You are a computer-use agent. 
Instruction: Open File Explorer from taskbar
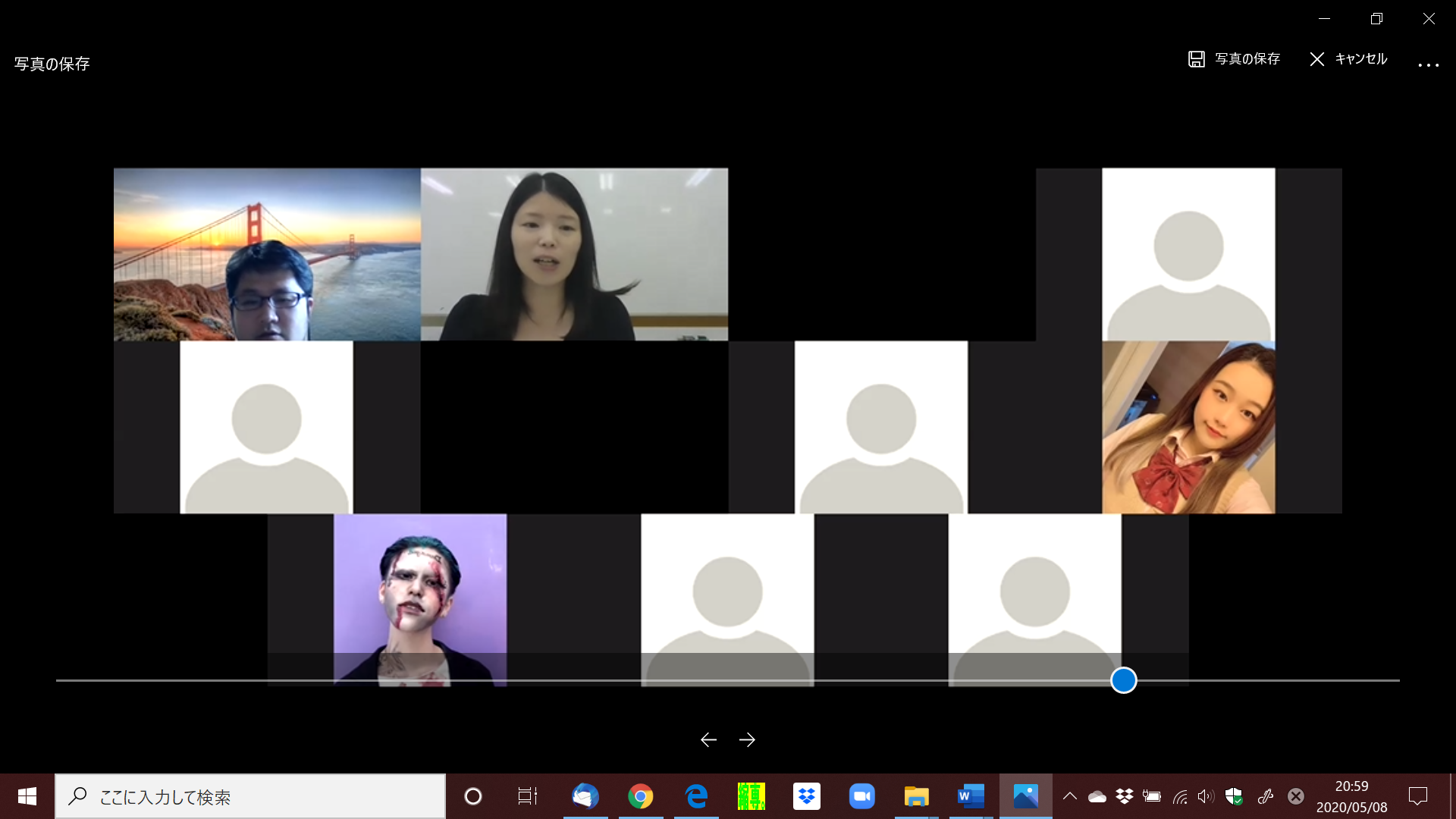[917, 796]
